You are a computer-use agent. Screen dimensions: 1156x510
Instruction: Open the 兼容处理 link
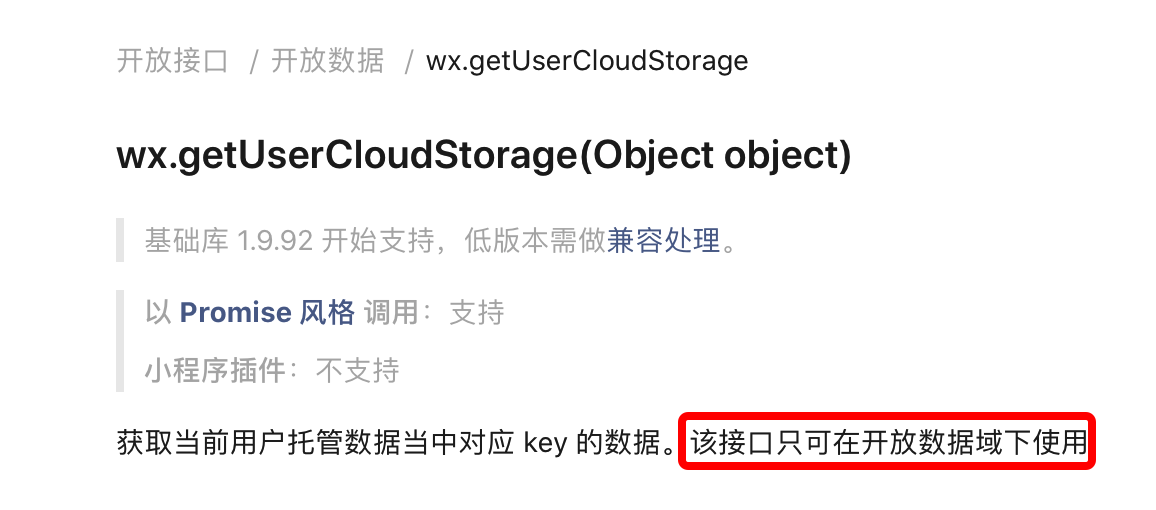click(x=663, y=241)
